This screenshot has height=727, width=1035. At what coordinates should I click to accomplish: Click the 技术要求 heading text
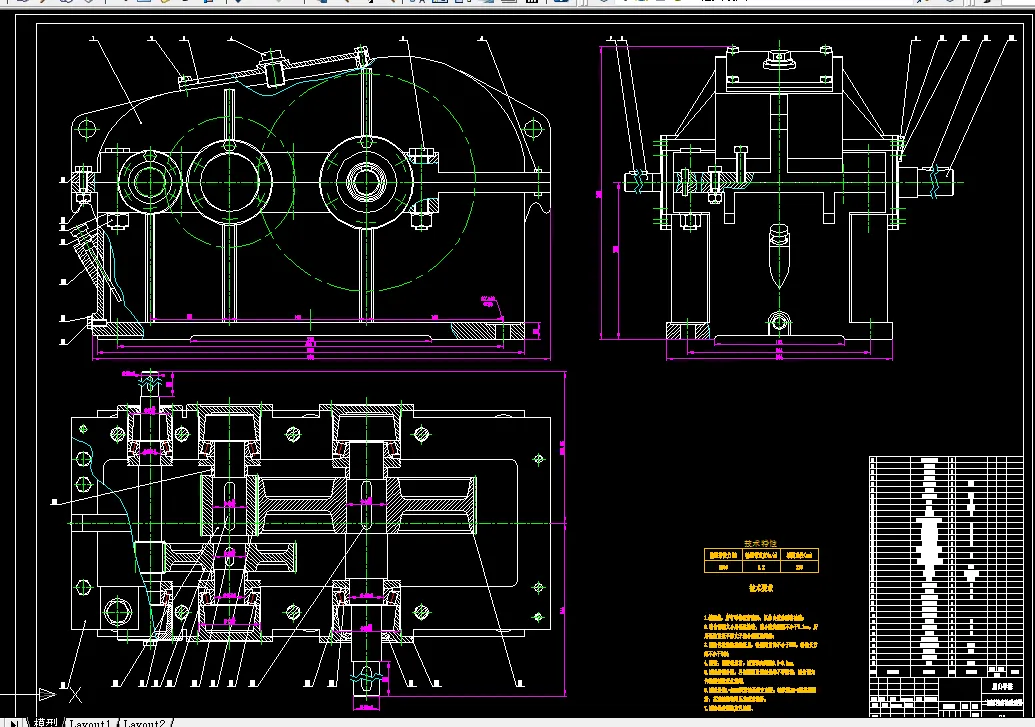point(760,588)
